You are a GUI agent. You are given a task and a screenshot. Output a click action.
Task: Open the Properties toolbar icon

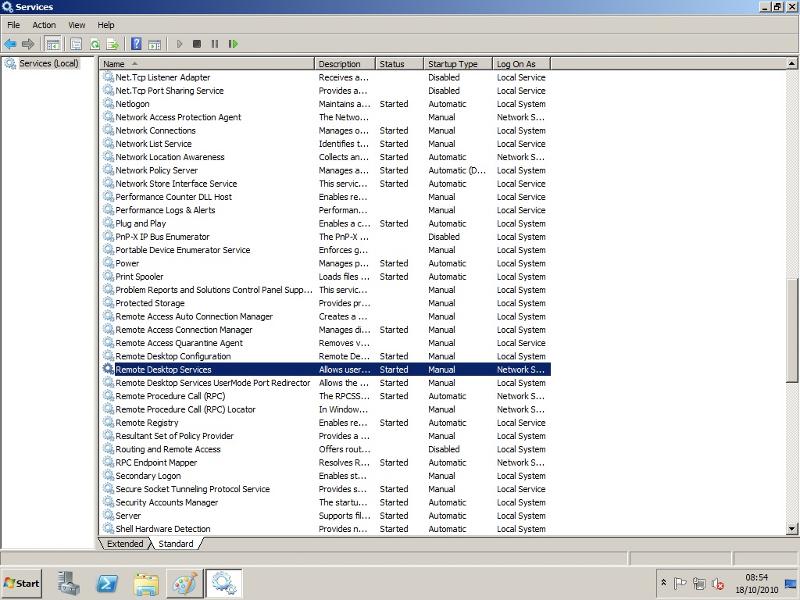tap(76, 44)
